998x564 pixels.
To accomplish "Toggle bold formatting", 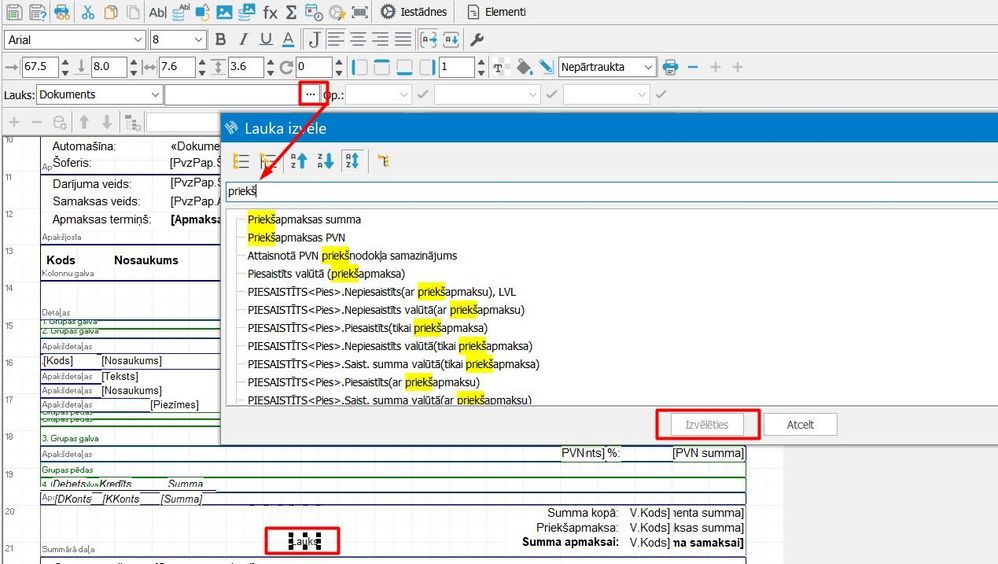I will point(220,39).
